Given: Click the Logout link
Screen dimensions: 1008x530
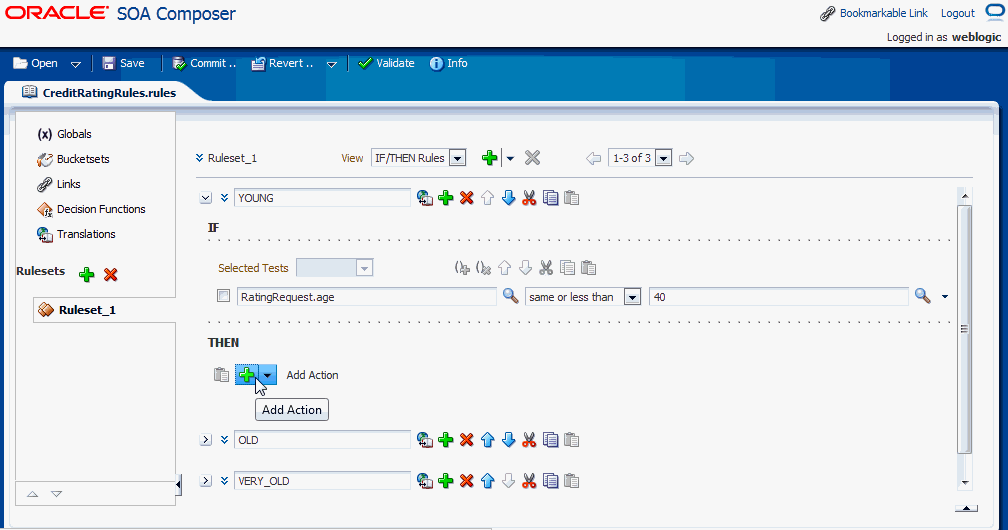Looking at the screenshot, I should click(958, 13).
